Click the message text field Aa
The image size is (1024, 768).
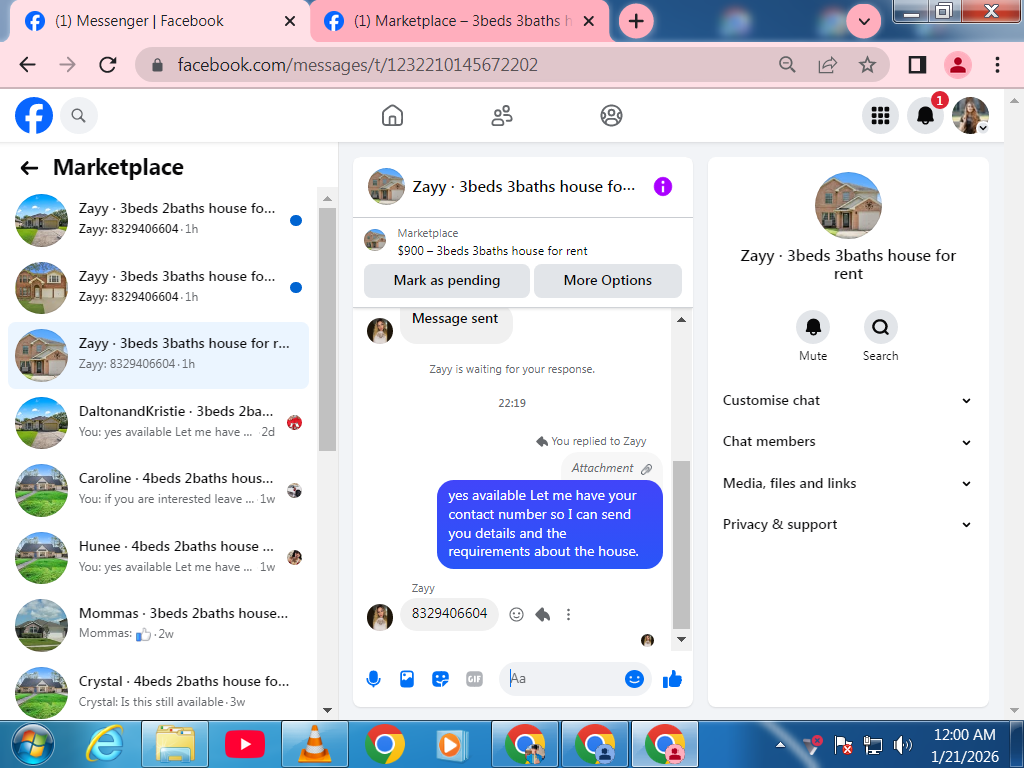[562, 679]
